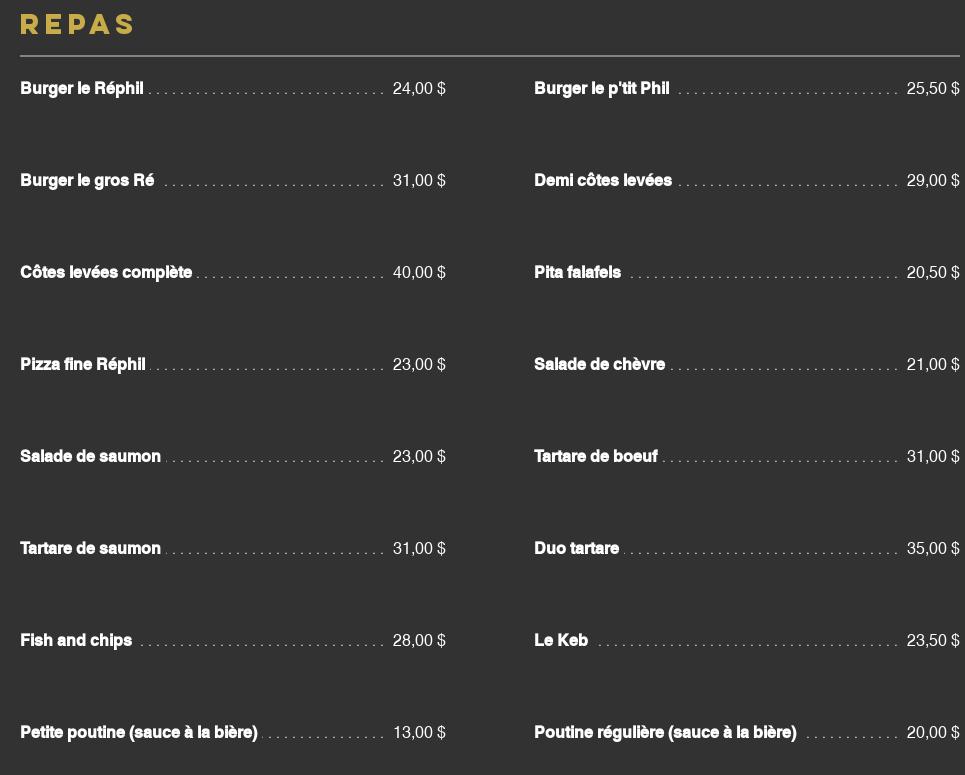Choose the Pita falafels item
The width and height of the screenshot is (965, 775).
(577, 272)
